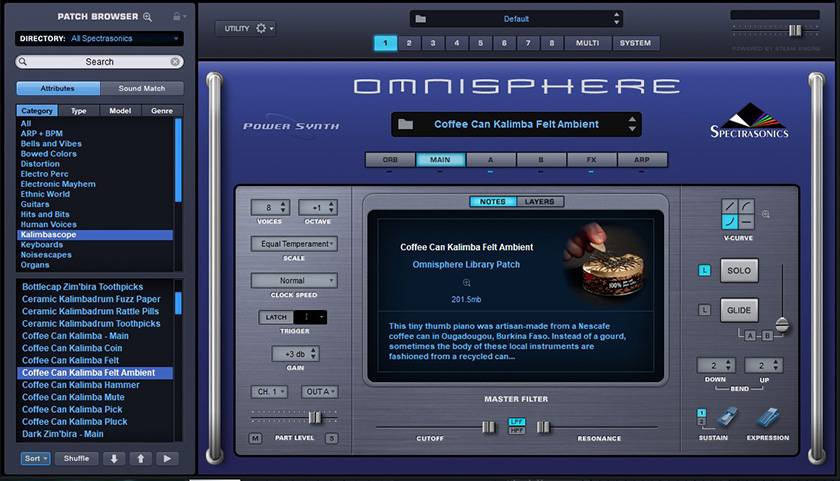Viewport: 840px width, 481px height.
Task: Click the Resonance slider handle
Action: click(x=543, y=427)
